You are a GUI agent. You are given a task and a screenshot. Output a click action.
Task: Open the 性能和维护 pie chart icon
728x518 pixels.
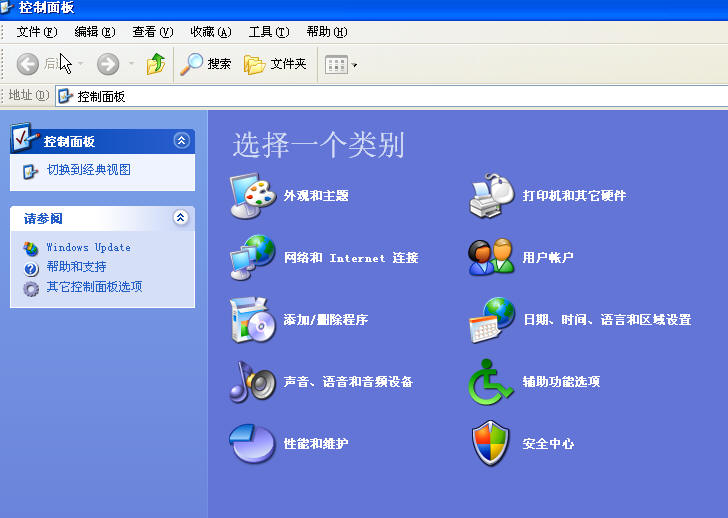coord(252,443)
